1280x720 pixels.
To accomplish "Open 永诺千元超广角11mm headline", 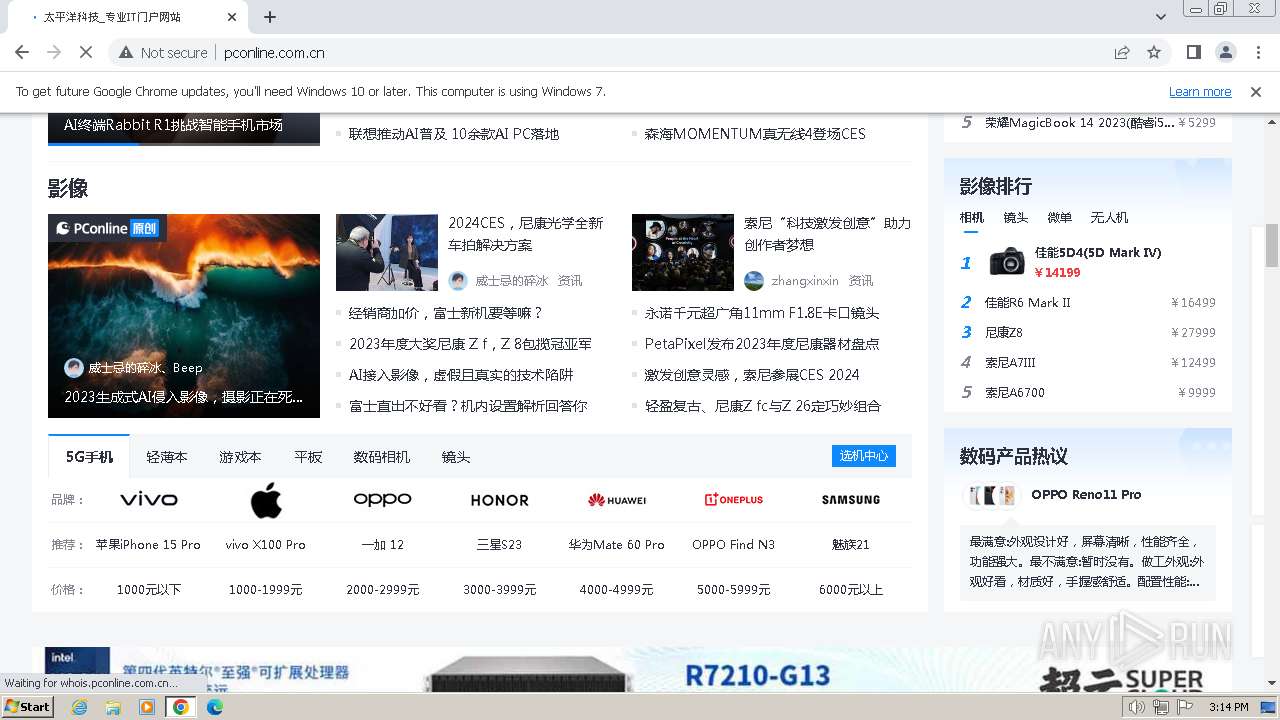I will pos(762,313).
